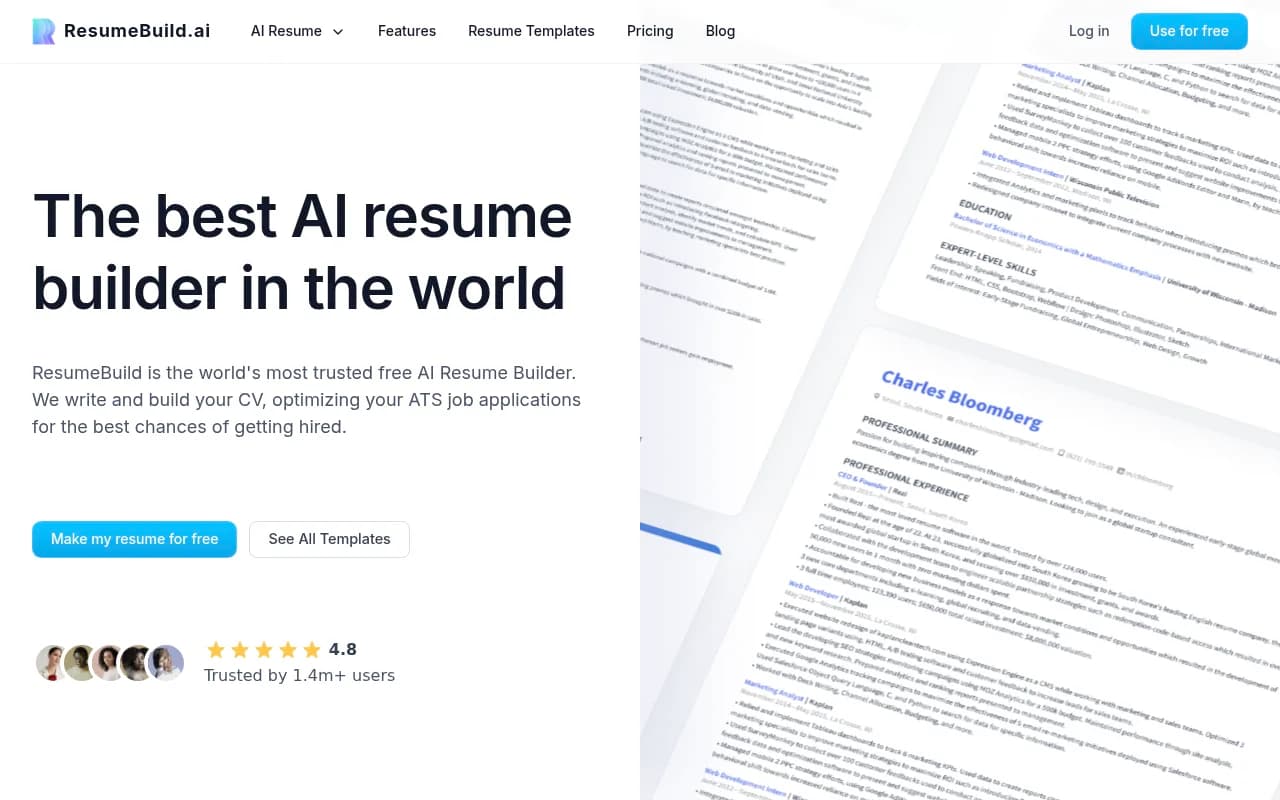The height and width of the screenshot is (800, 1280).
Task: Open See All Templates
Action: [329, 539]
